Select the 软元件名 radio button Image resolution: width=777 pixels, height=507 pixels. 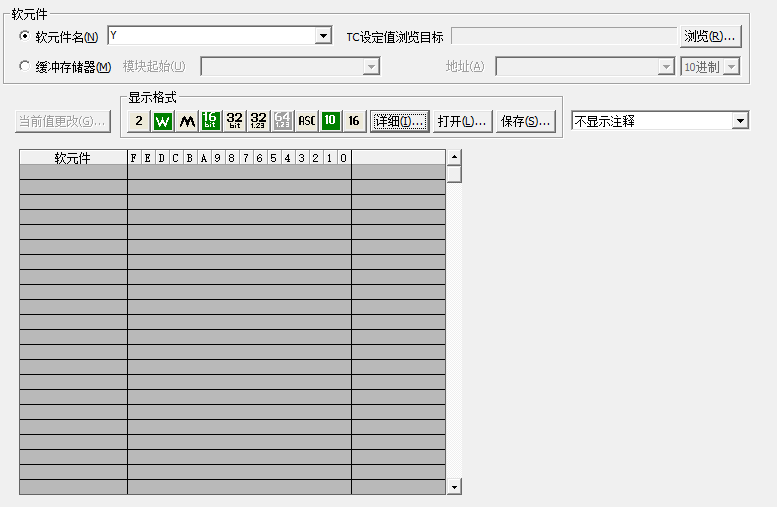tap(26, 37)
